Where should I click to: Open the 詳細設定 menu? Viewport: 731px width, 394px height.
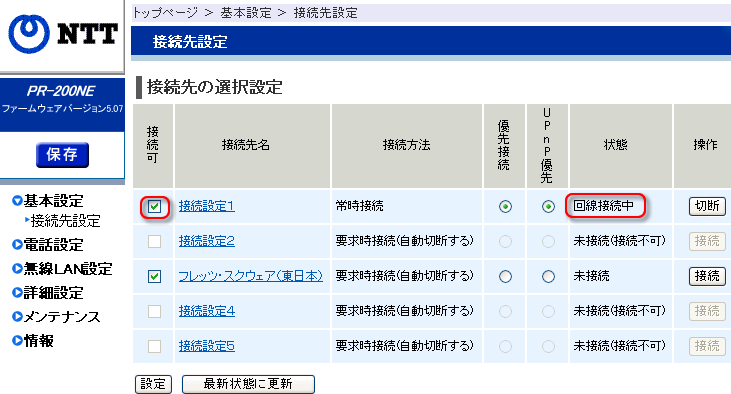[x=53, y=293]
